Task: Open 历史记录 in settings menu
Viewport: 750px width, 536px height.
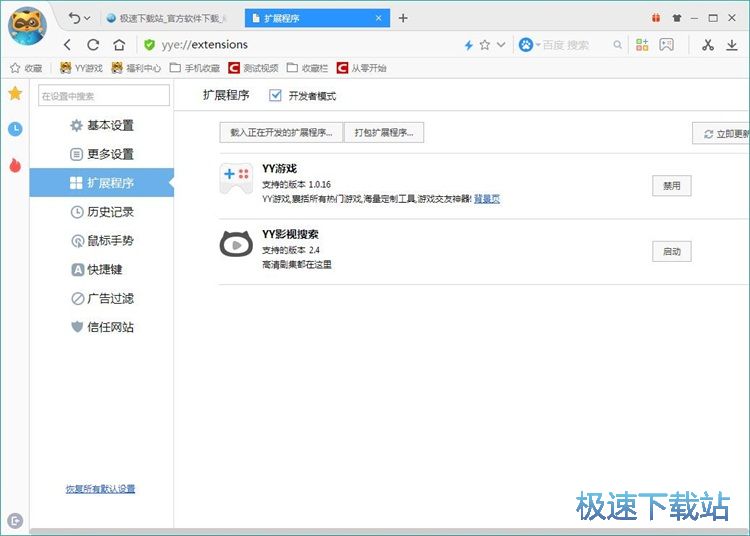Action: (x=102, y=212)
